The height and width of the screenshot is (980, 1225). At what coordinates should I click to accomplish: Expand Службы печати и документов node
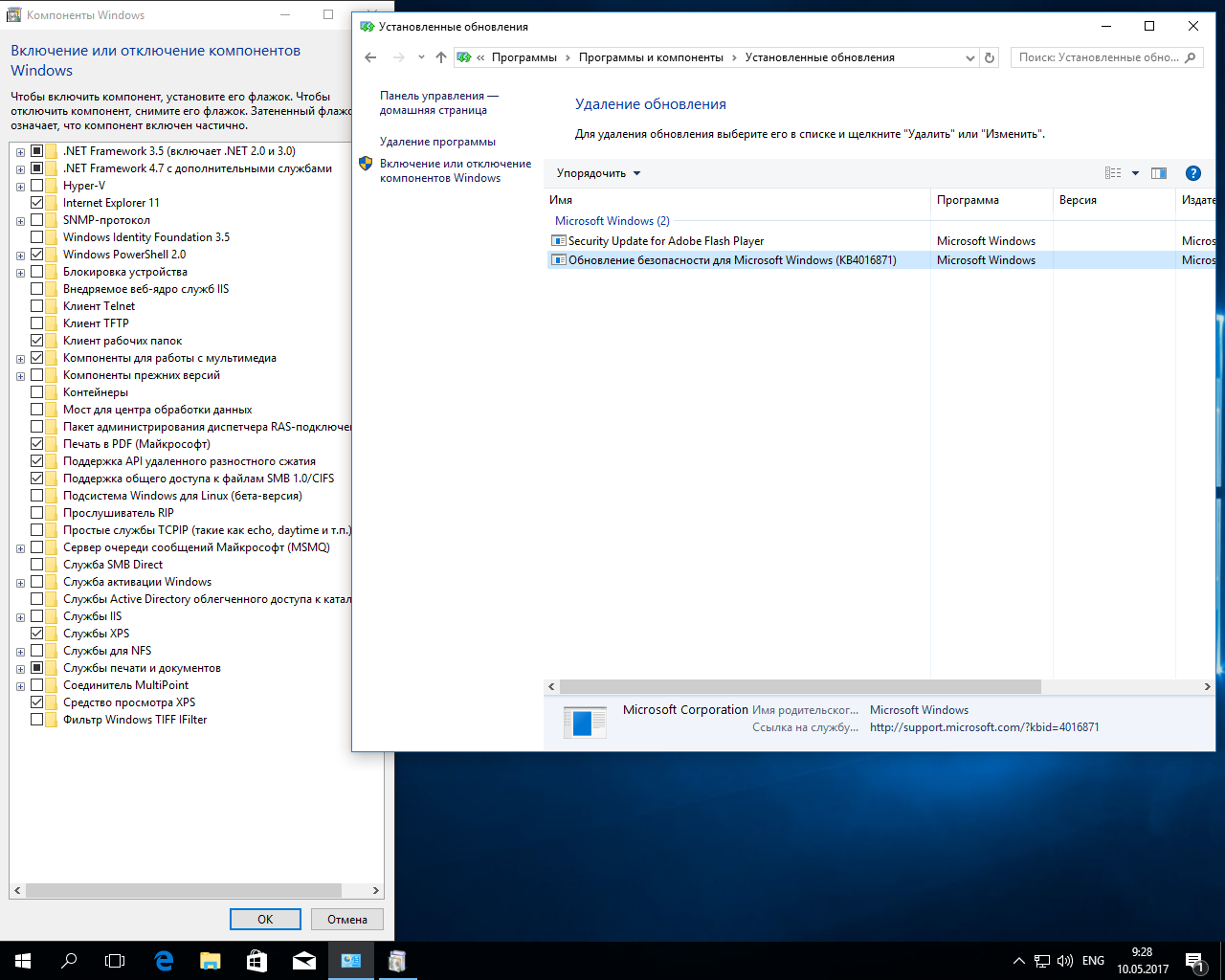[x=20, y=668]
